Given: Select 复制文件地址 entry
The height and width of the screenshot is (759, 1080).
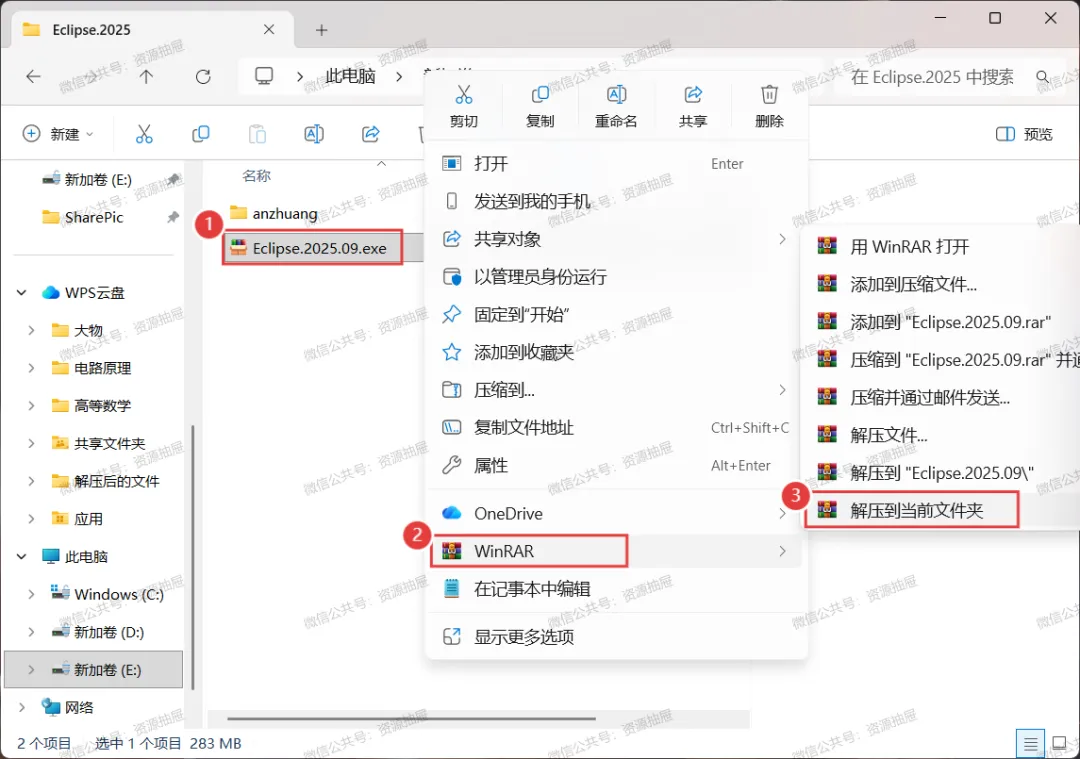Looking at the screenshot, I should [x=615, y=428].
